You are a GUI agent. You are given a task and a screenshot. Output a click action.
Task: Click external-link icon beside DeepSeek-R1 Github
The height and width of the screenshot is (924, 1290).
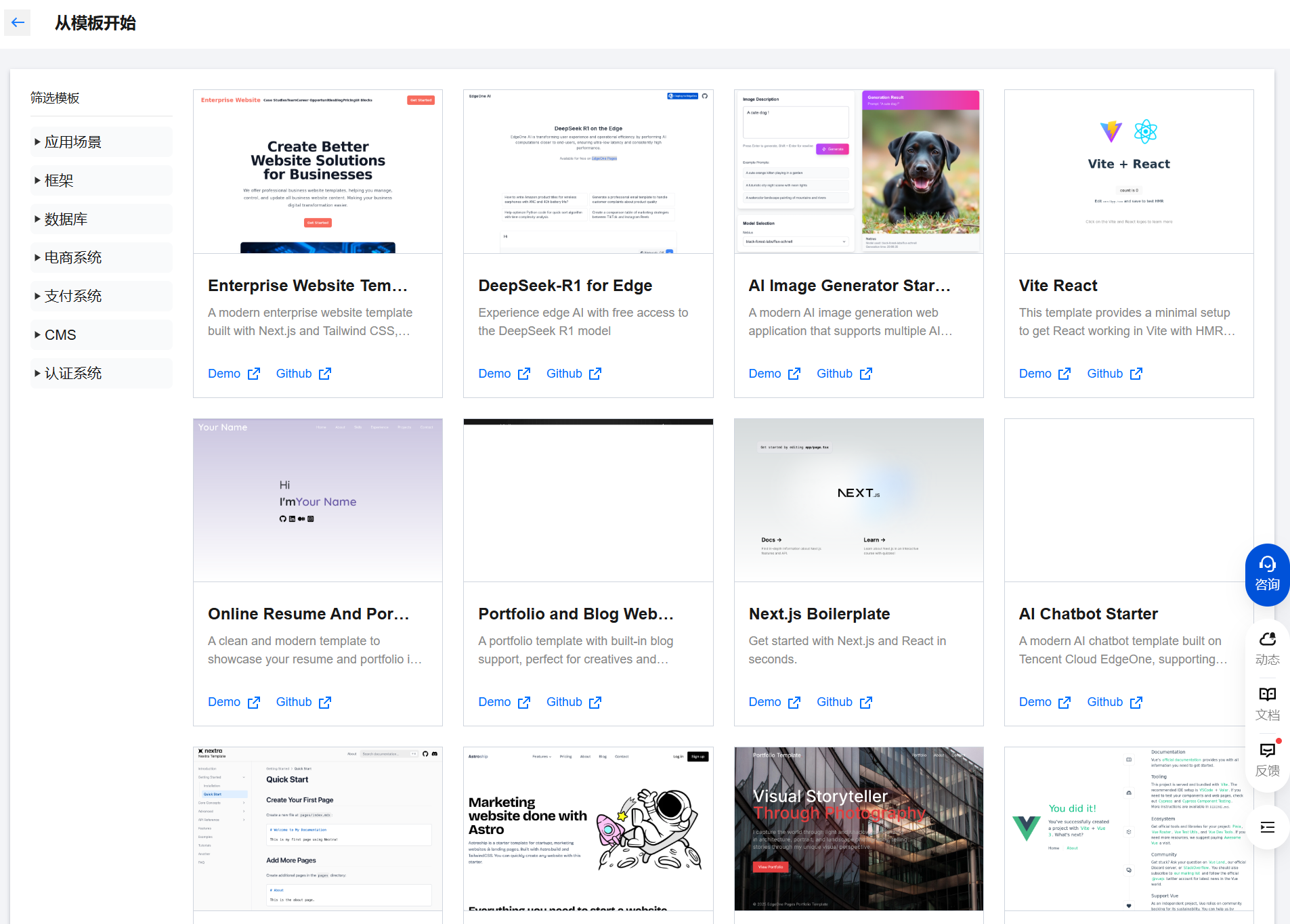click(x=595, y=374)
